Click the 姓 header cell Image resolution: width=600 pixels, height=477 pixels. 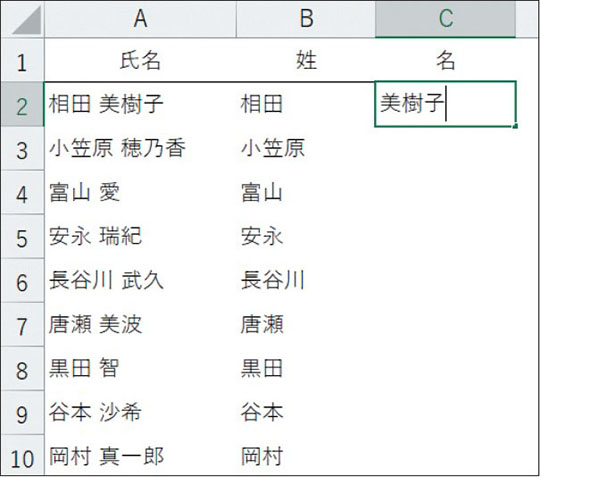[306, 60]
